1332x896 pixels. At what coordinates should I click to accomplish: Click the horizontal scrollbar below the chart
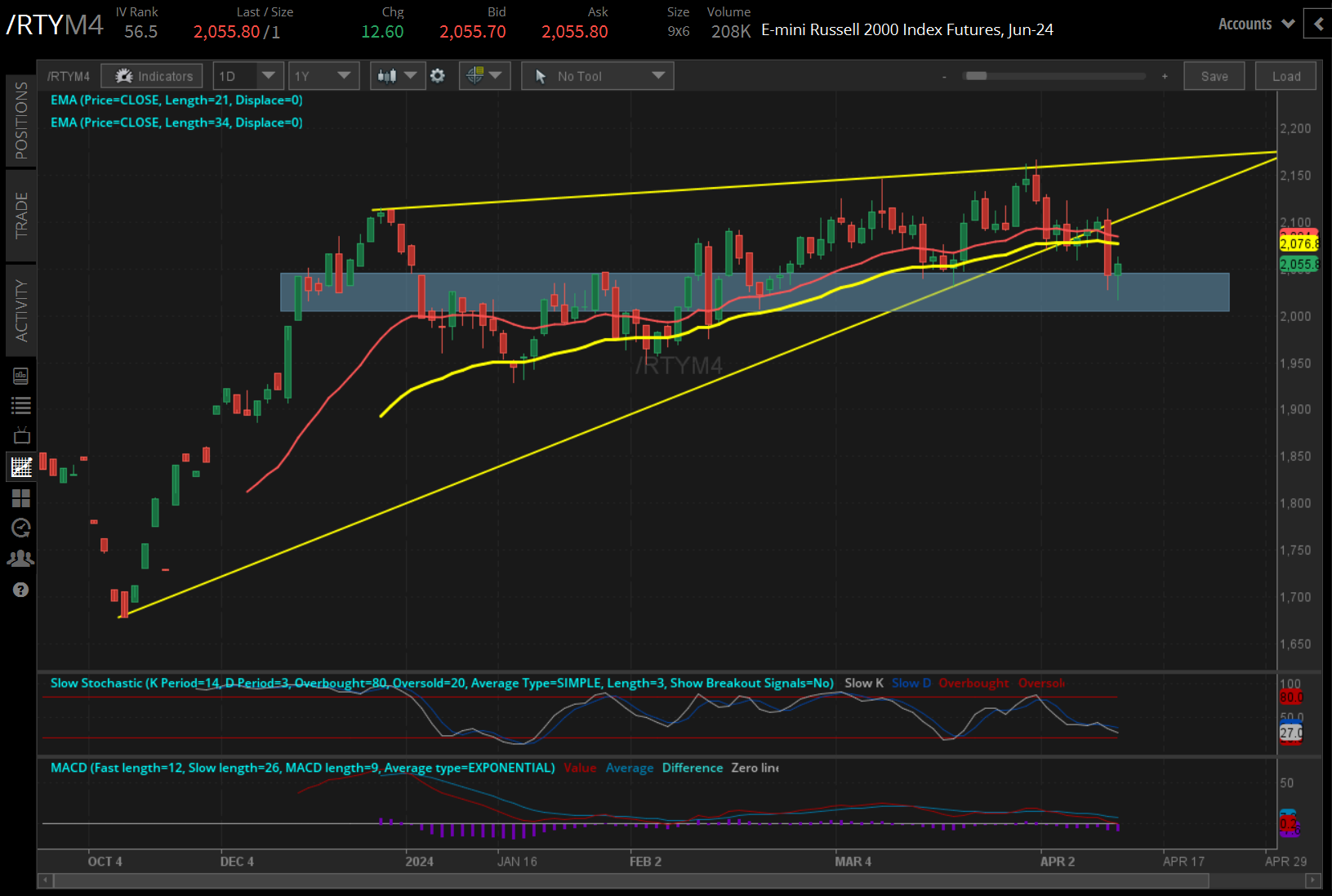tap(630, 880)
